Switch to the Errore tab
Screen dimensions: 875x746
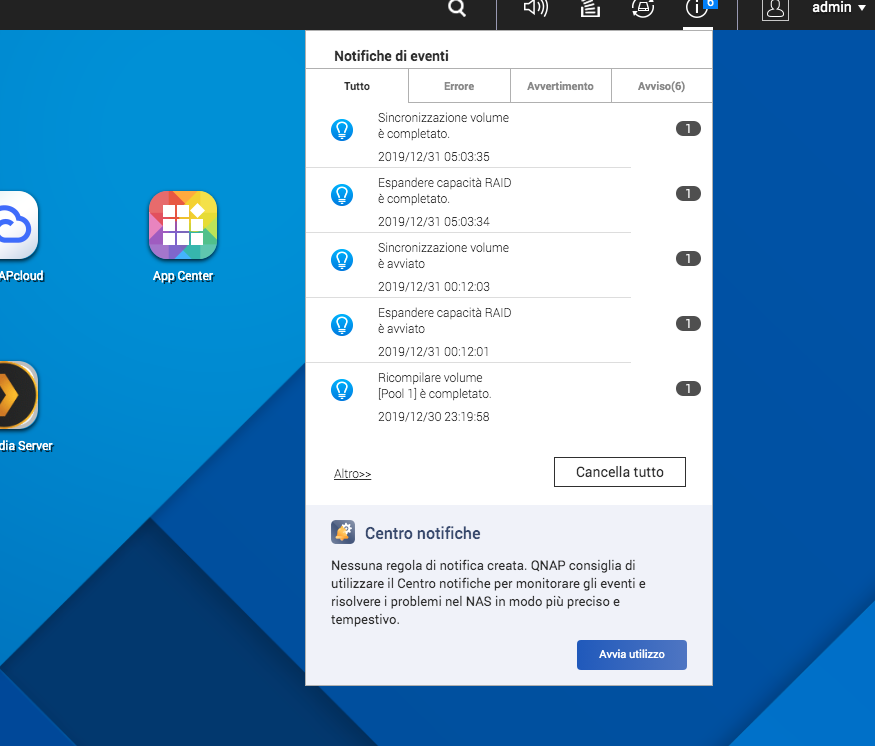pyautogui.click(x=459, y=86)
